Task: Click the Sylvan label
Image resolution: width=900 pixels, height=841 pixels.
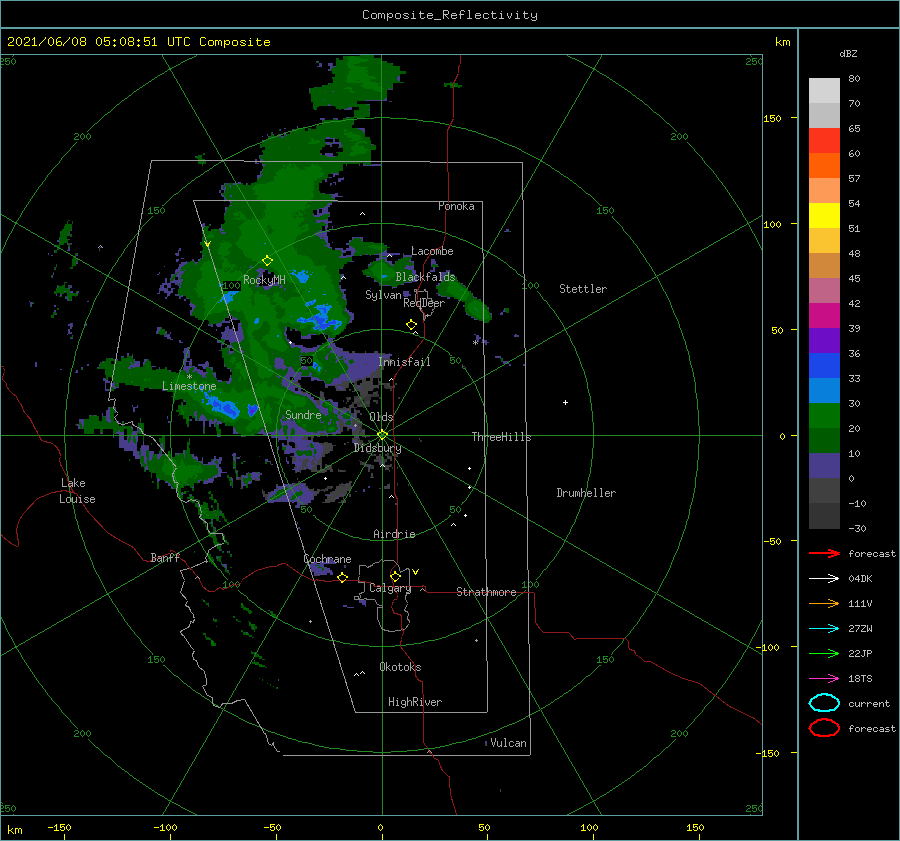Action: point(383,295)
